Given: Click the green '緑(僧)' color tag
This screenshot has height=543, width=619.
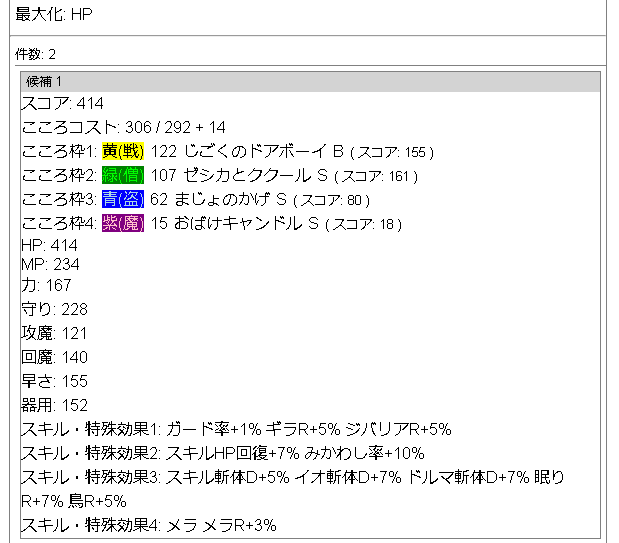Looking at the screenshot, I should point(123,175).
